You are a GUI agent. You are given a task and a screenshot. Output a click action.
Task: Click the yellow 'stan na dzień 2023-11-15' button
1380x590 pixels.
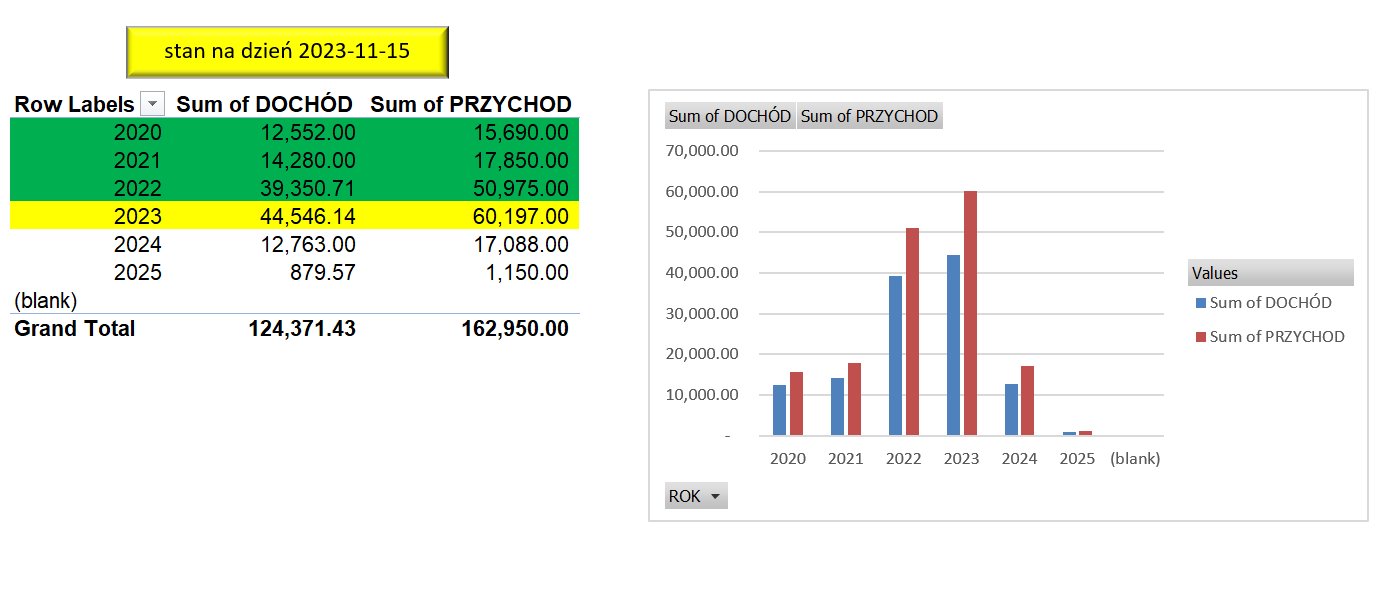pos(287,52)
